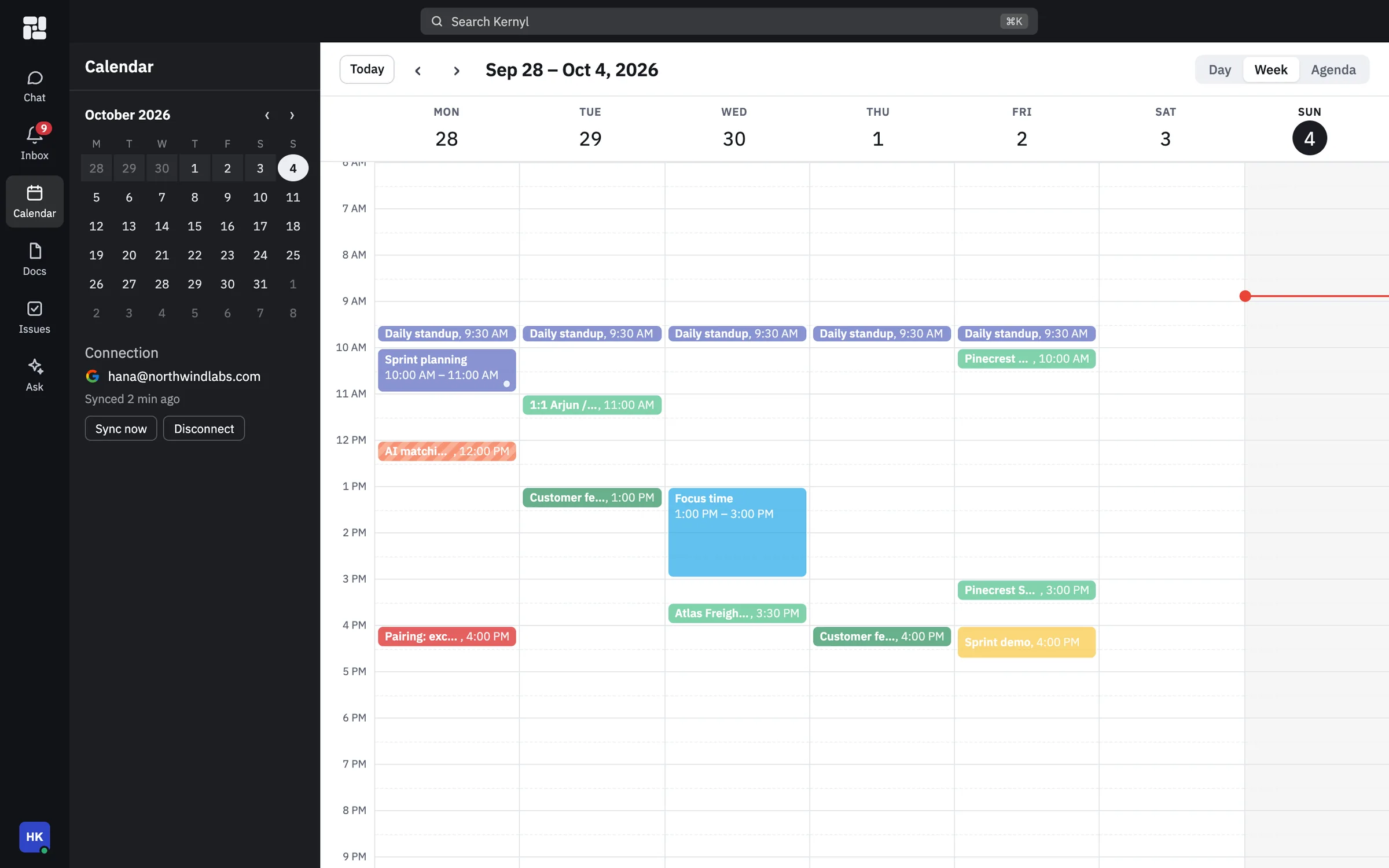Screen dimensions: 1389x868
Task: Go to next month in mini calendar
Action: pyautogui.click(x=292, y=115)
